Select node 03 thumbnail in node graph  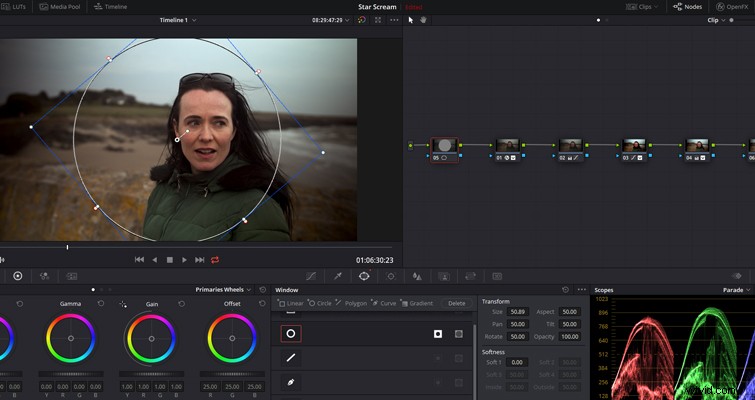pyautogui.click(x=634, y=145)
